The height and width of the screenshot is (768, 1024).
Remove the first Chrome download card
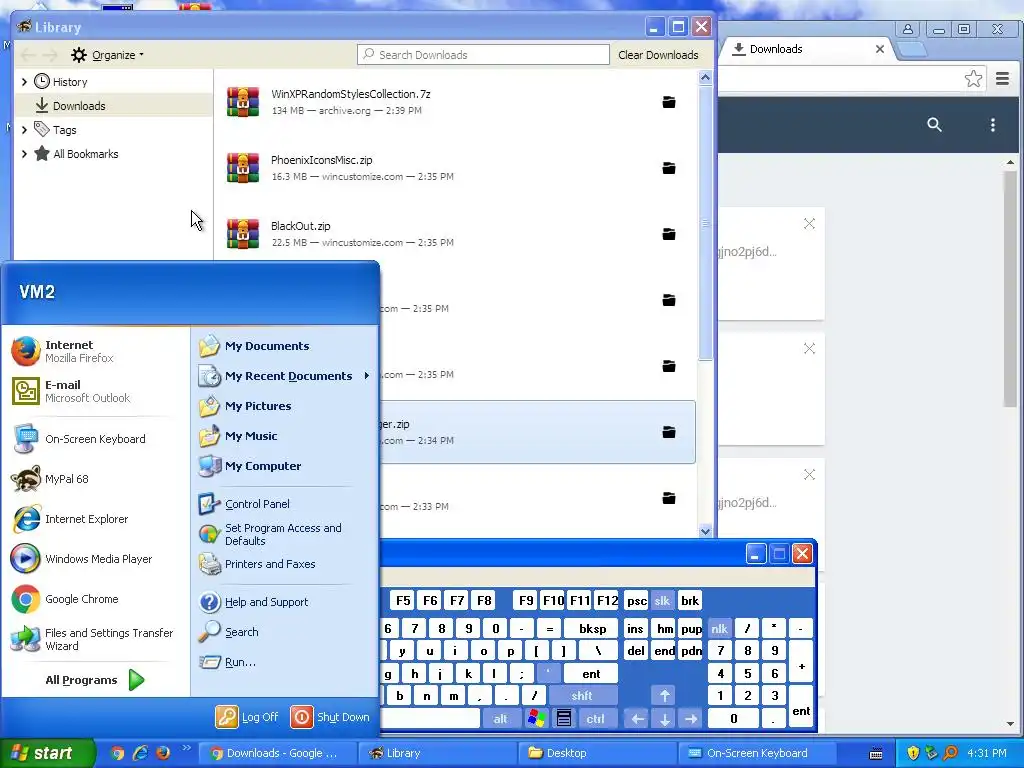pos(809,224)
